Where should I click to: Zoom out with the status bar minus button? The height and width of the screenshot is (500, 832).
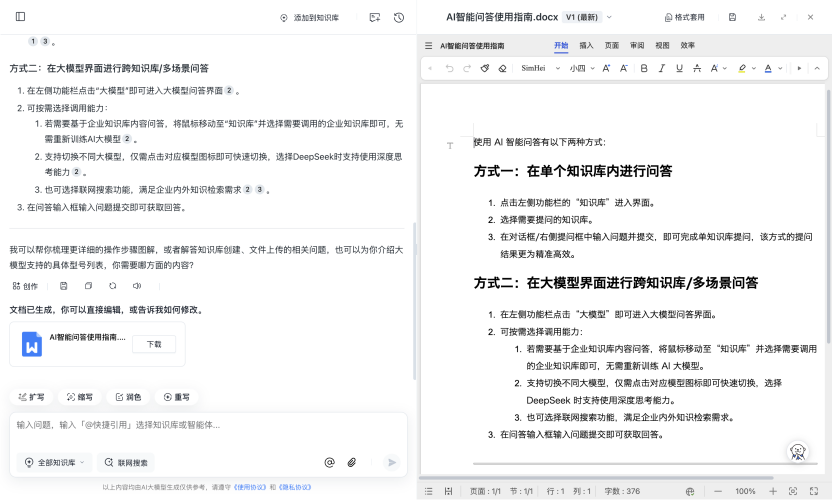[718, 492]
